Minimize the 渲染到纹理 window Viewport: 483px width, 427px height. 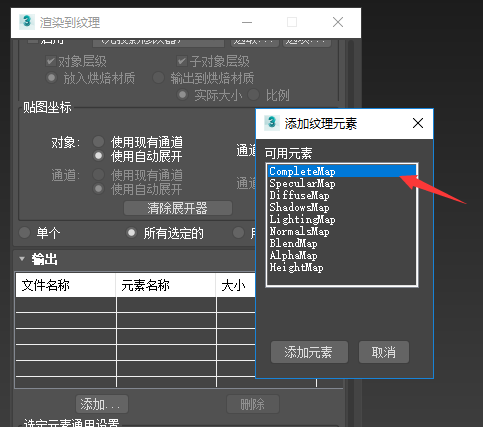(247, 22)
